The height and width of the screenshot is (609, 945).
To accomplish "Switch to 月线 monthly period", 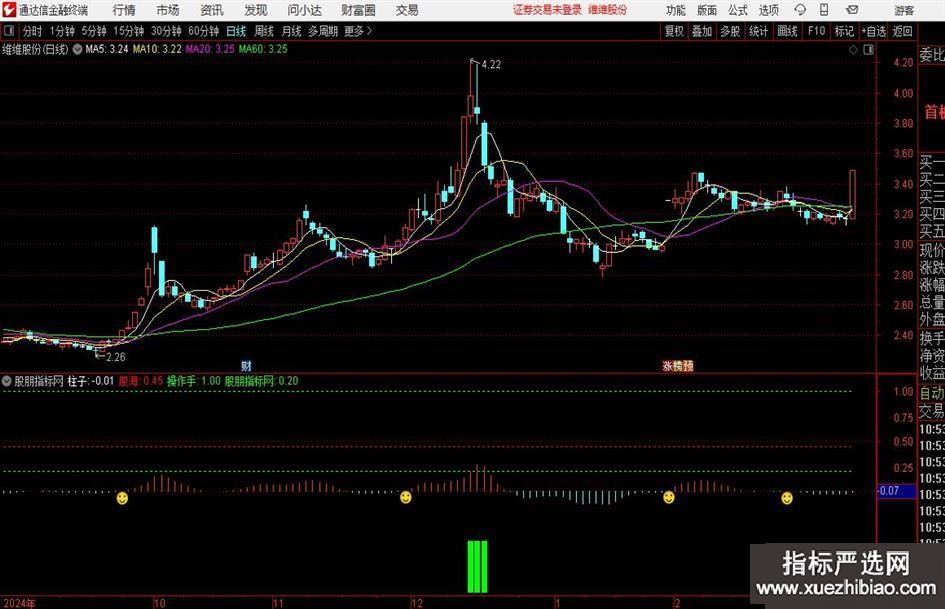I will coord(291,31).
